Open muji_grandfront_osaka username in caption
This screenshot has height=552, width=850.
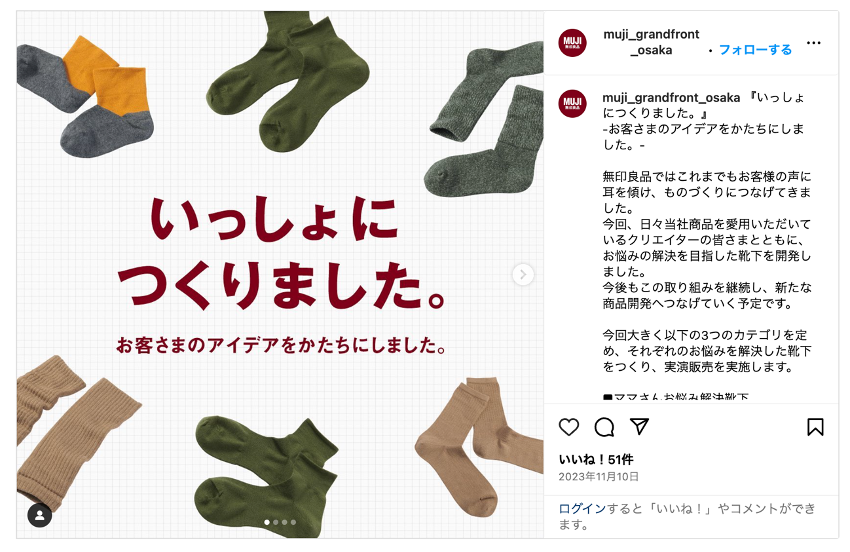point(671,98)
